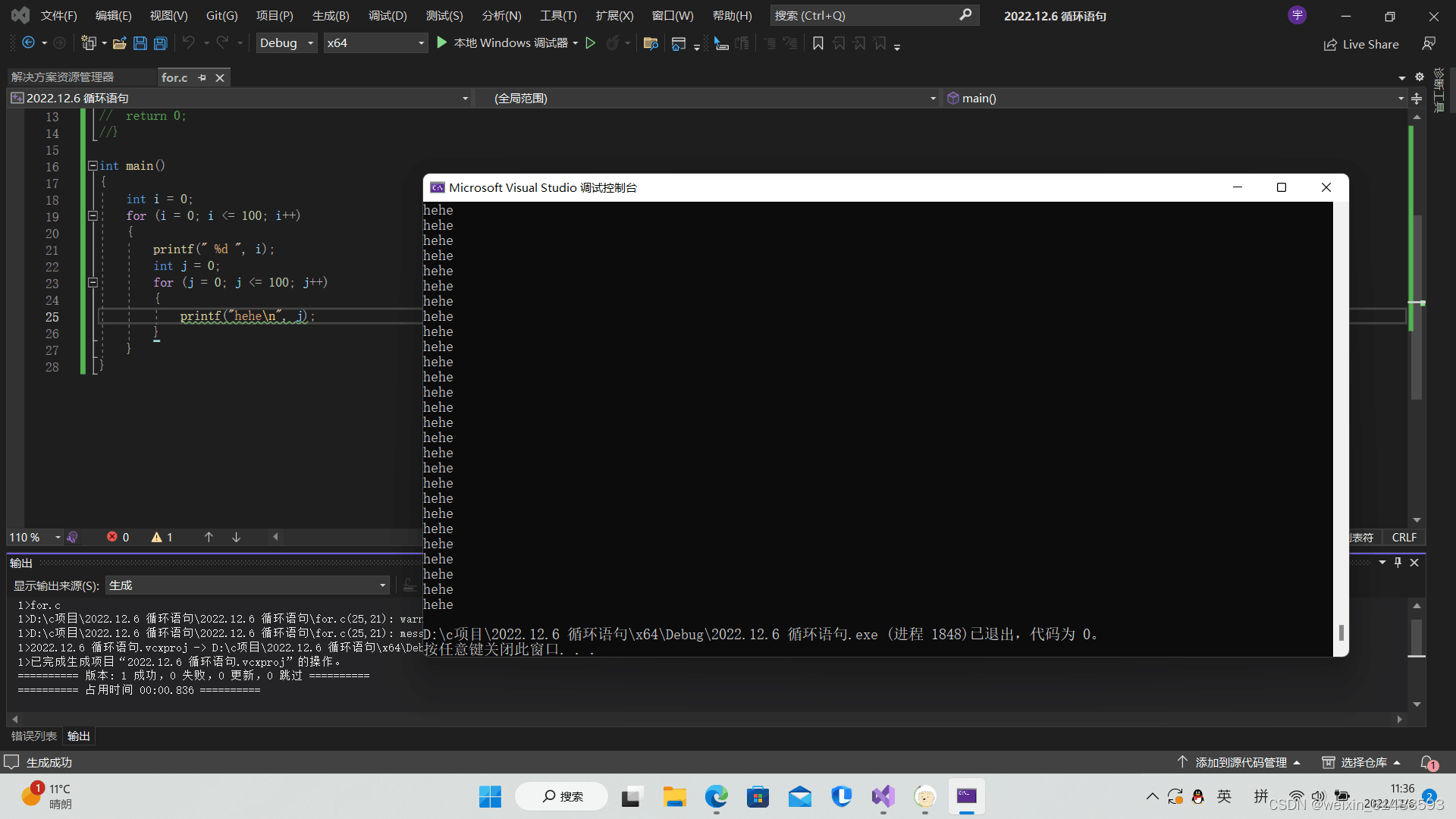Click 添加到源代码管理 in the status bar
This screenshot has height=819, width=1456.
click(x=1240, y=762)
